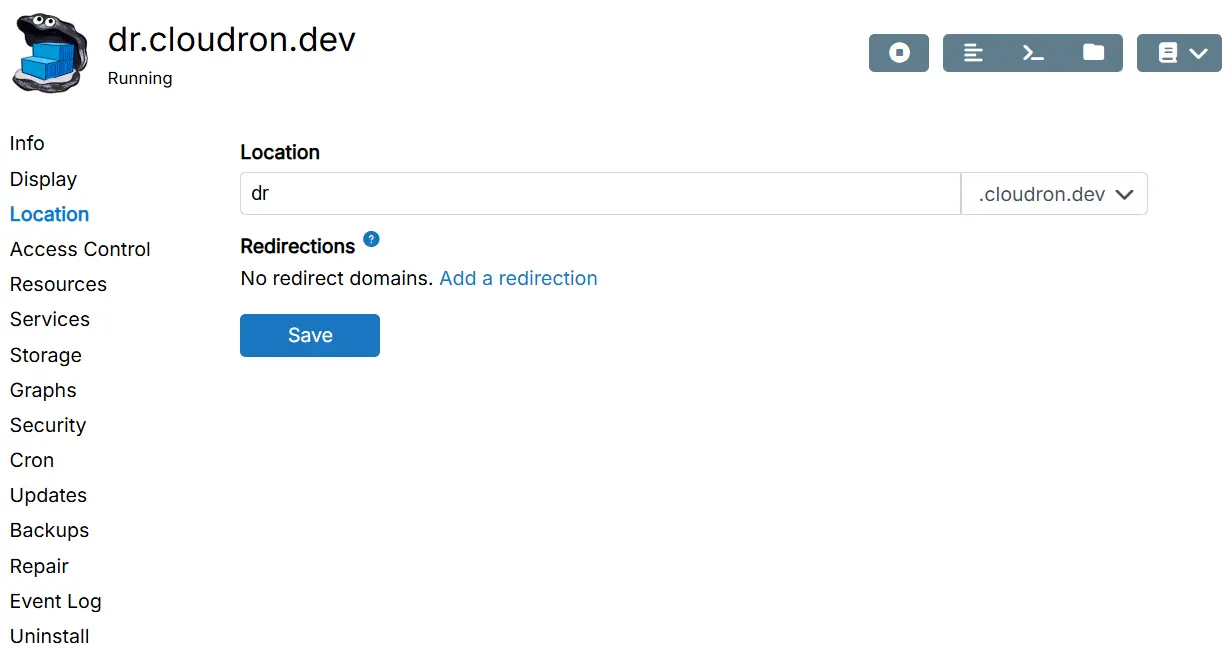Click the Redirections help question icon
Screen dimensions: 1232x664
(371, 239)
